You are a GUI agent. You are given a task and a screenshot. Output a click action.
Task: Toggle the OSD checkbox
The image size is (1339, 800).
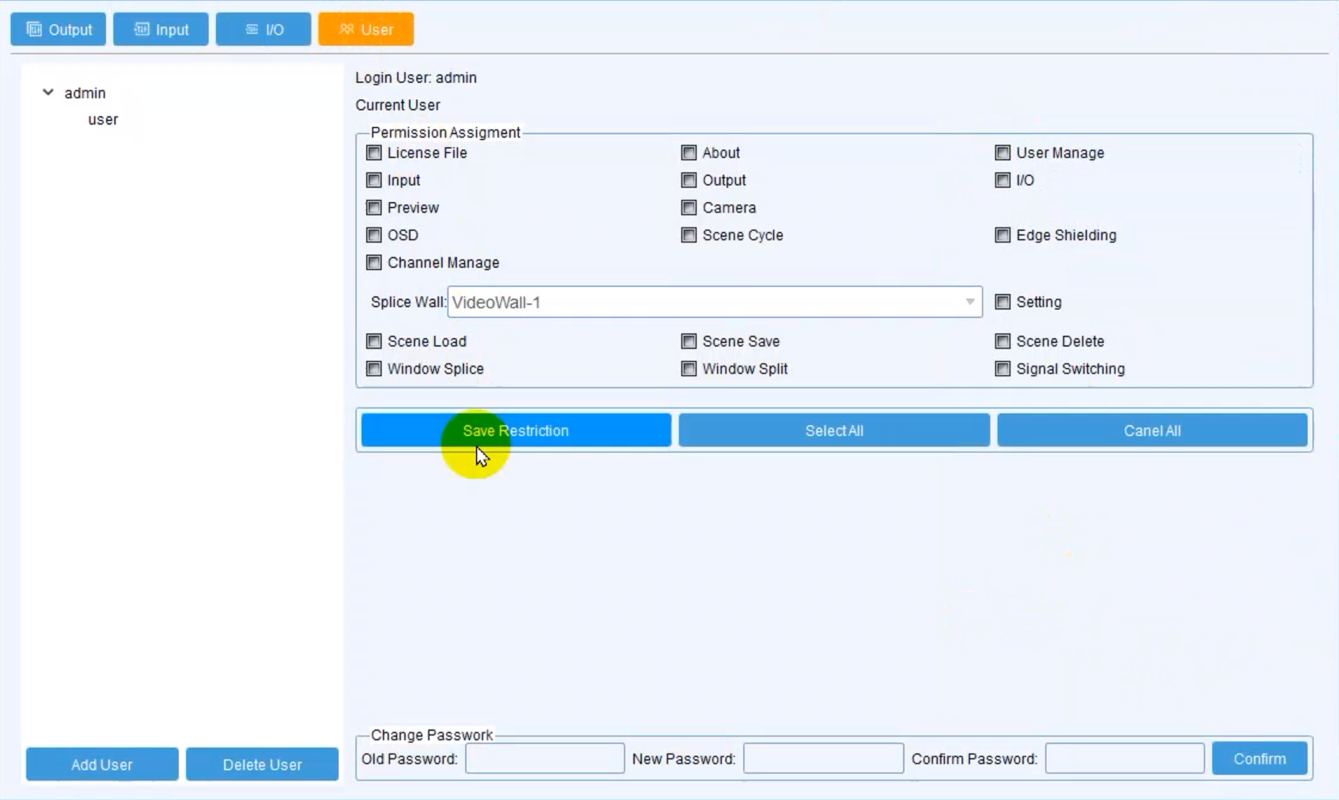tap(374, 235)
